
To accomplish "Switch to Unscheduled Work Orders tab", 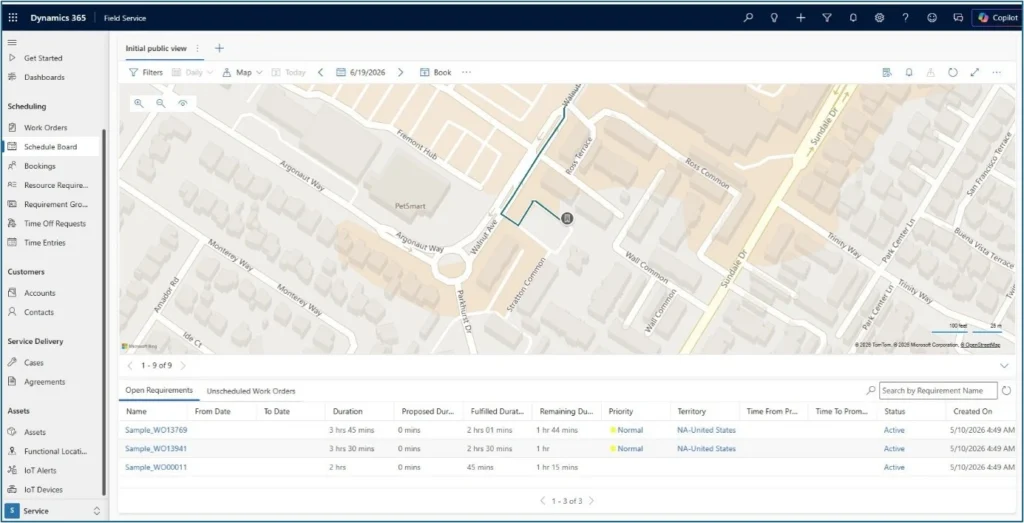I will pyautogui.click(x=251, y=391).
